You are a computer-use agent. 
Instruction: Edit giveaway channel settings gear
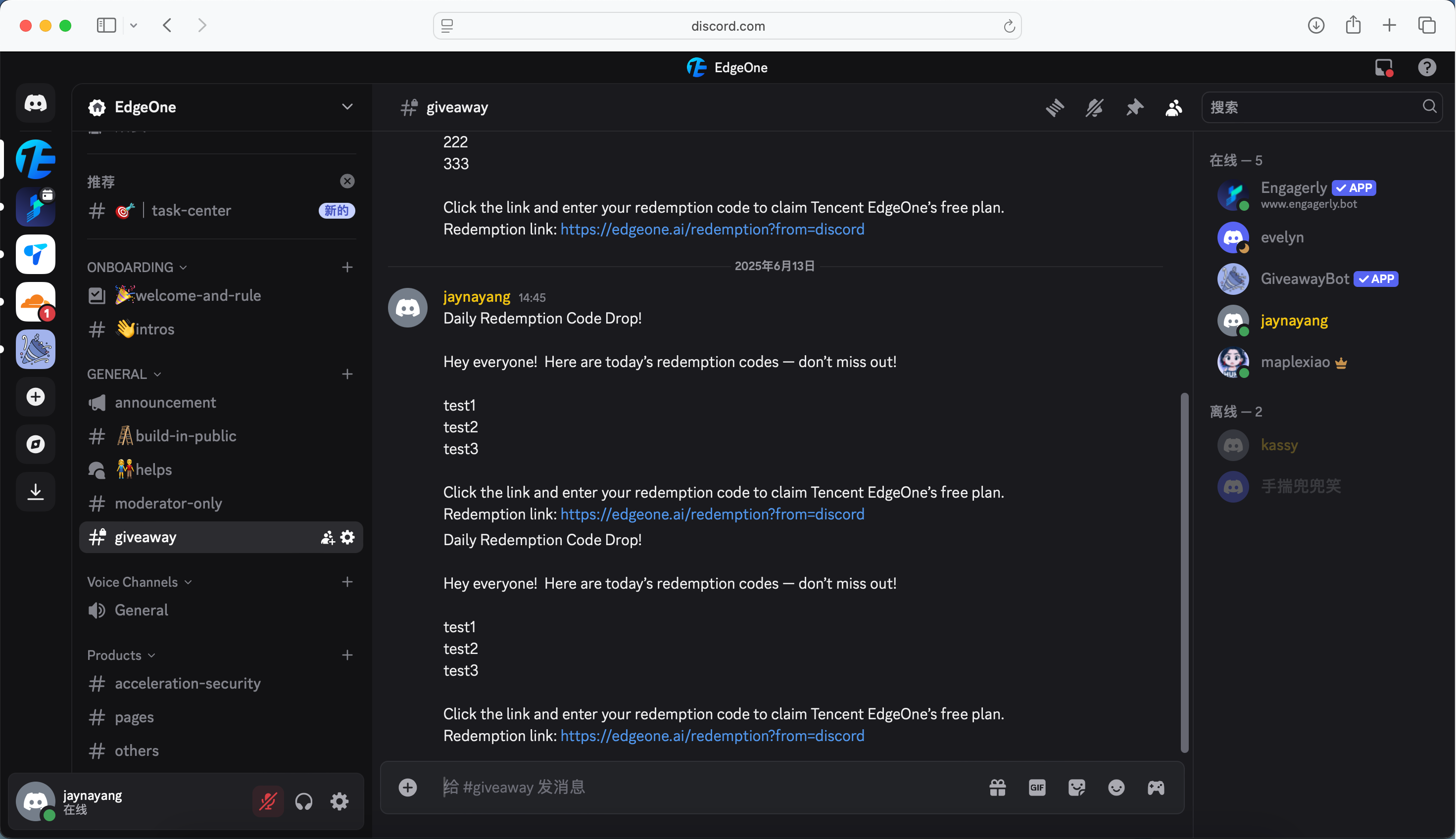coord(347,538)
